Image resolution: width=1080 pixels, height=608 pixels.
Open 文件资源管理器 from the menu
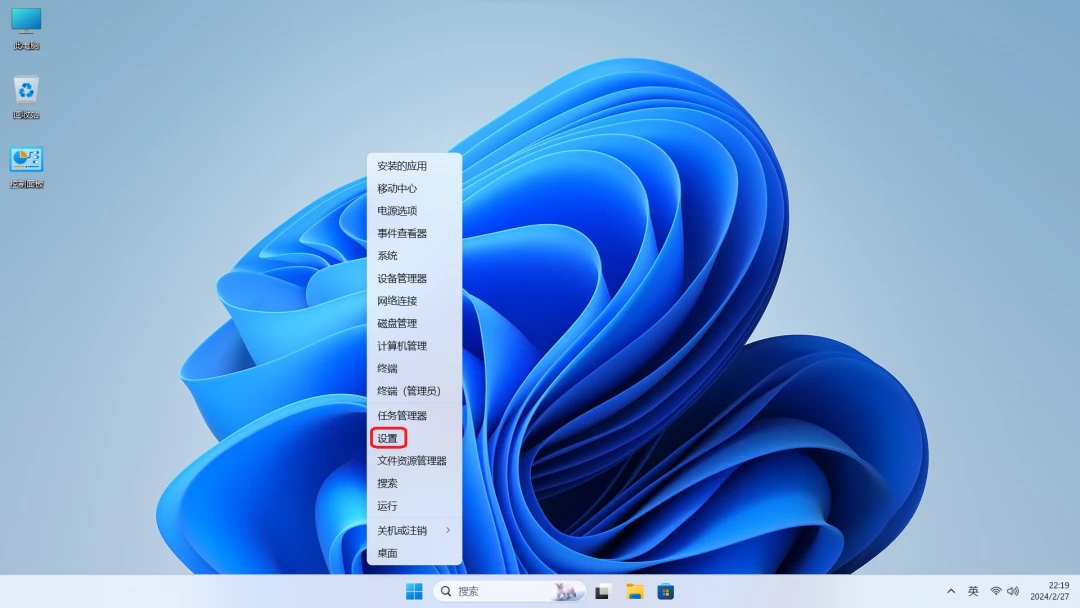tap(414, 461)
